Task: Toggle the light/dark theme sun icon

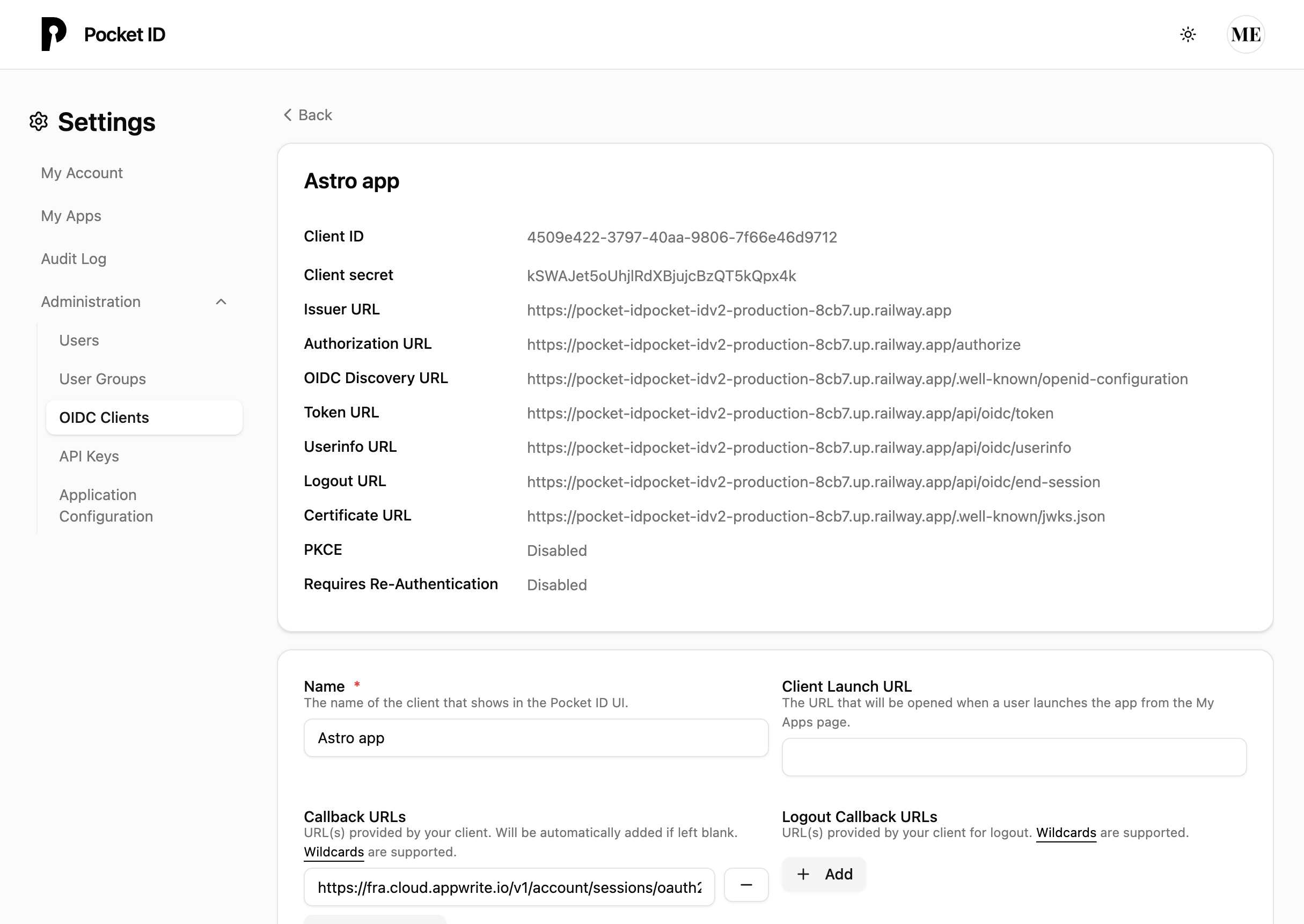Action: click(1188, 35)
